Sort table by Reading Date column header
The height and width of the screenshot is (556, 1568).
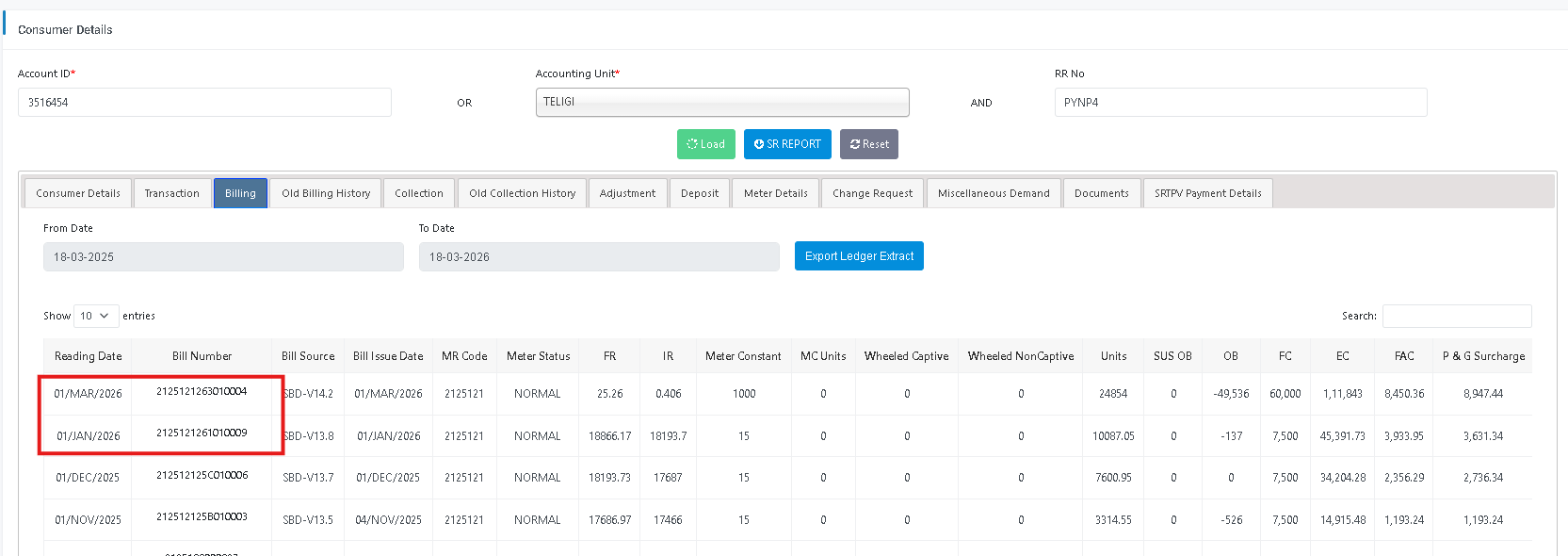(x=88, y=356)
